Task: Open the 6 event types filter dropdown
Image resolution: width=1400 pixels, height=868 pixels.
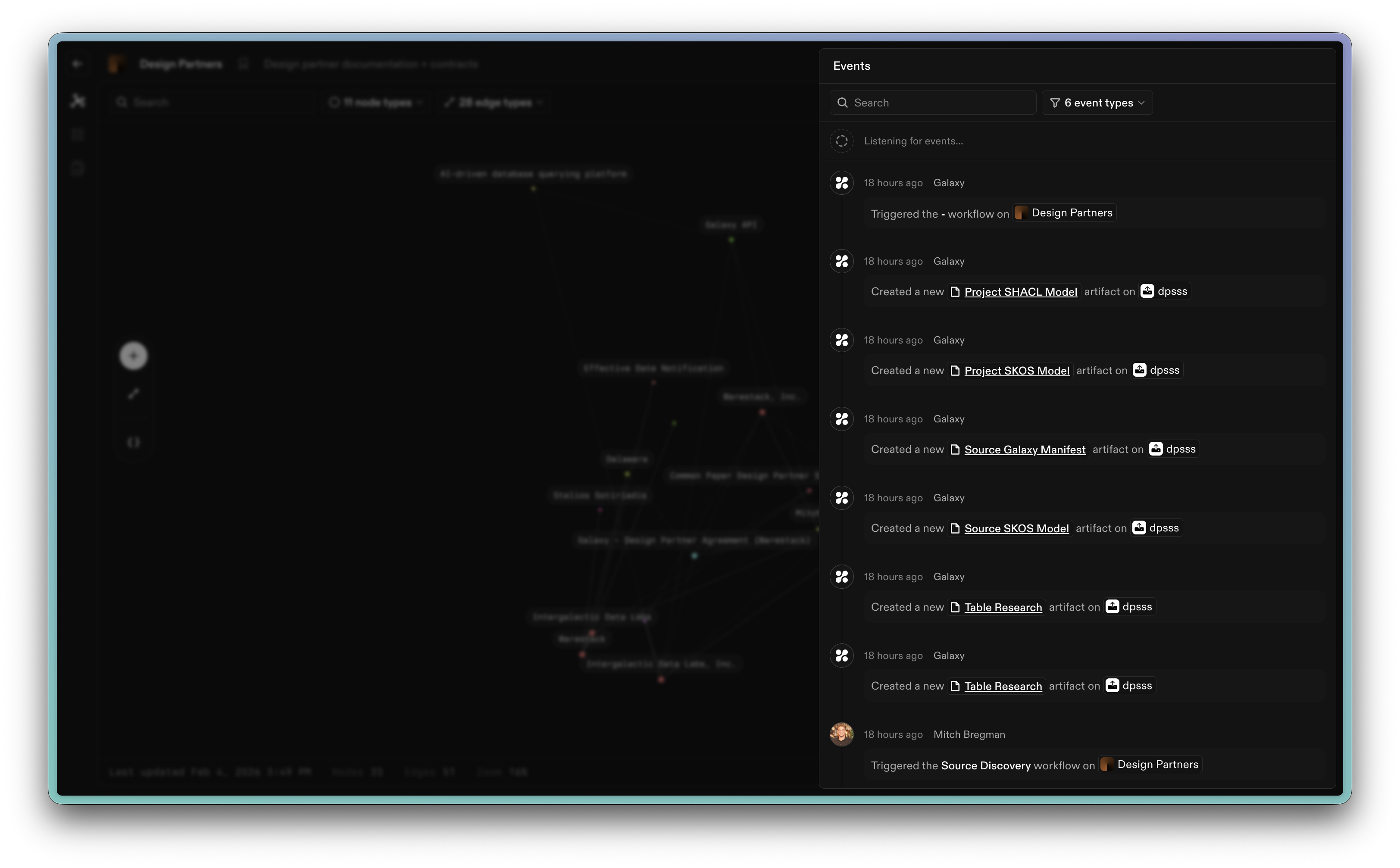Action: click(1097, 102)
